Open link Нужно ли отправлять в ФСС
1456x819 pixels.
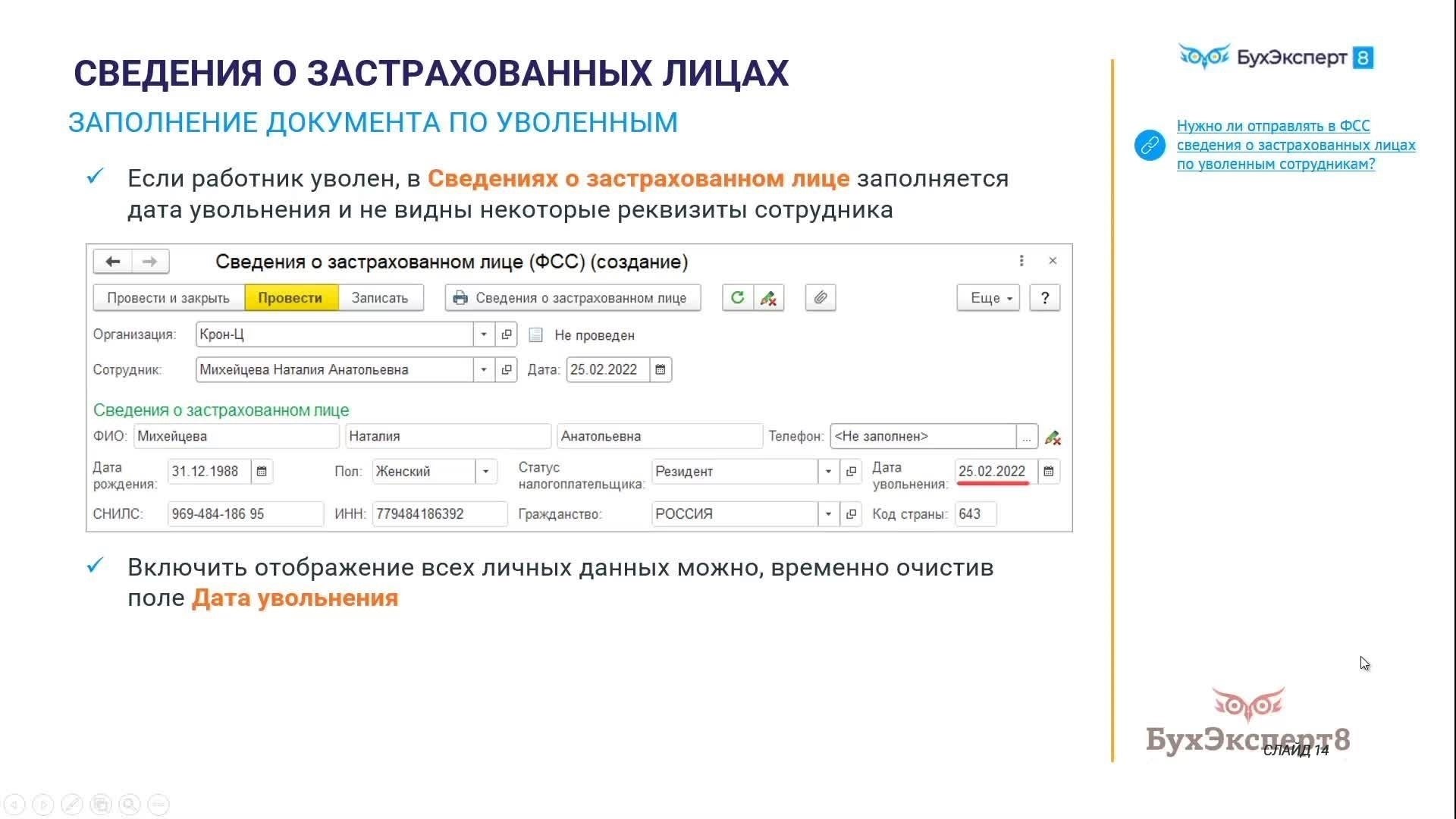(1296, 145)
